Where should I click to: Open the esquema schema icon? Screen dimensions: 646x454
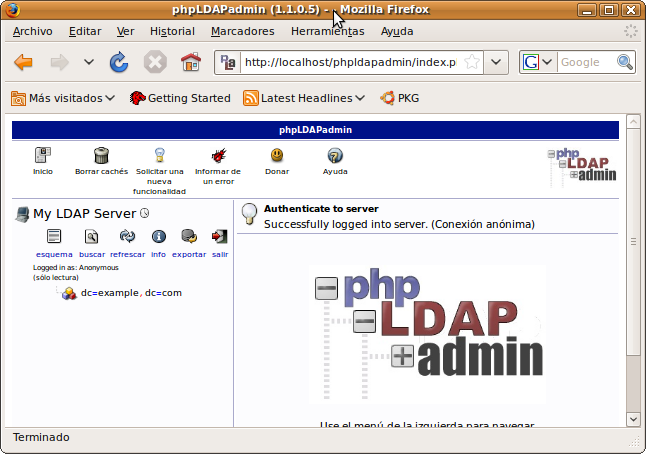pos(54,237)
